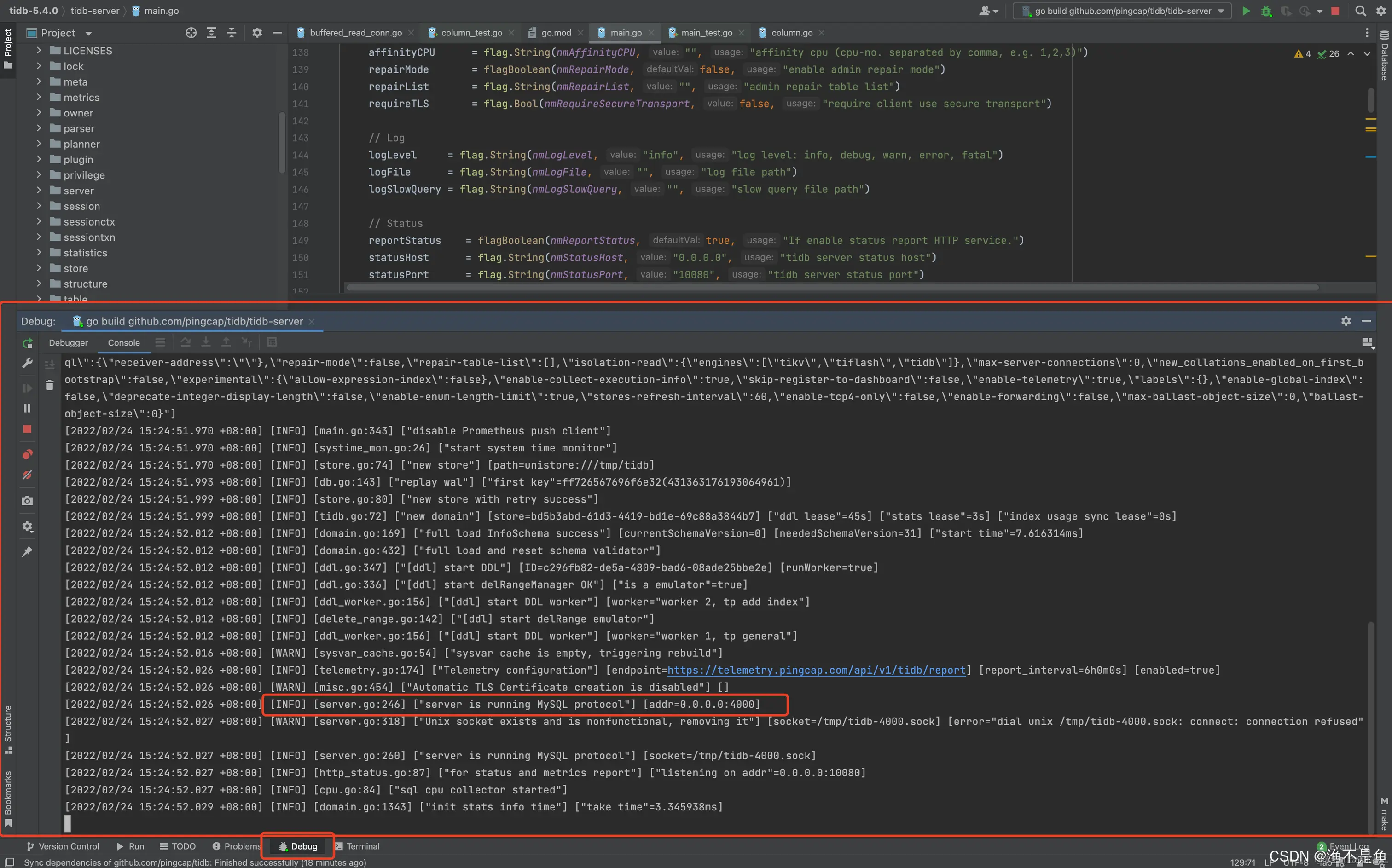
Task: Click the green debug bug icon in top toolbar
Action: coord(1266,11)
